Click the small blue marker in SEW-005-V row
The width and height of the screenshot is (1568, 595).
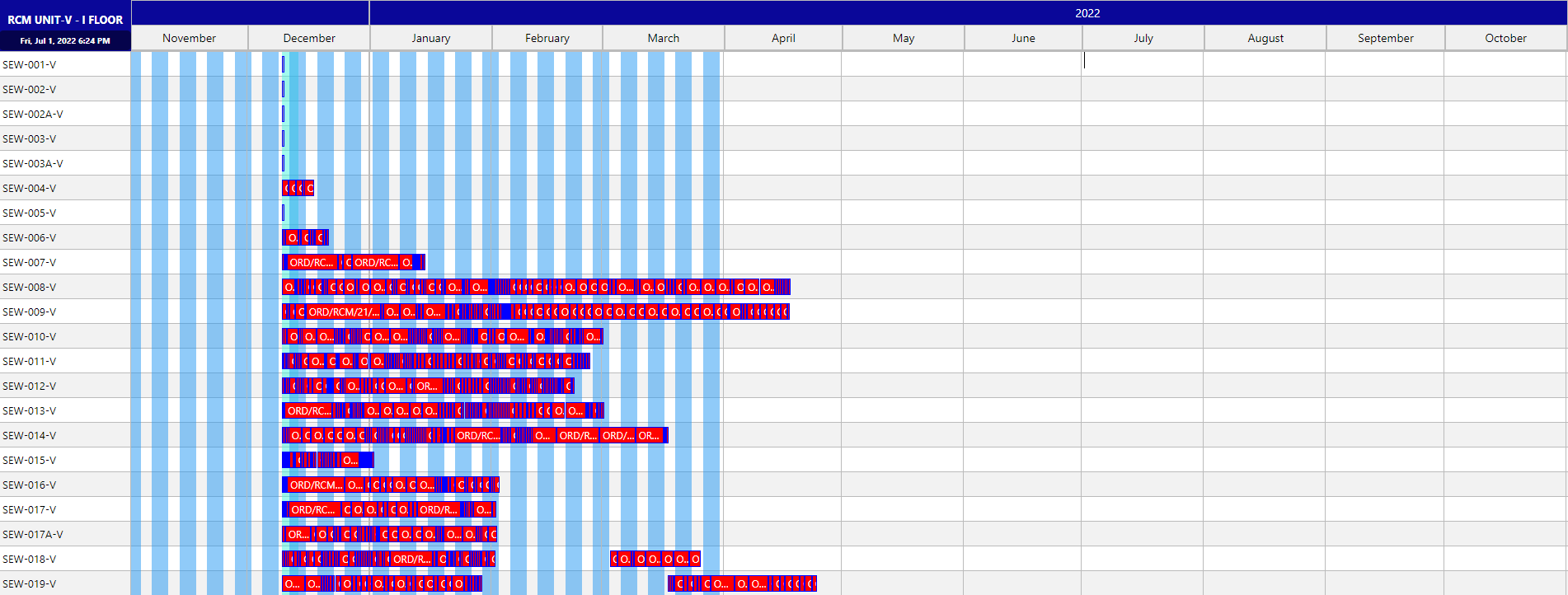pos(283,213)
